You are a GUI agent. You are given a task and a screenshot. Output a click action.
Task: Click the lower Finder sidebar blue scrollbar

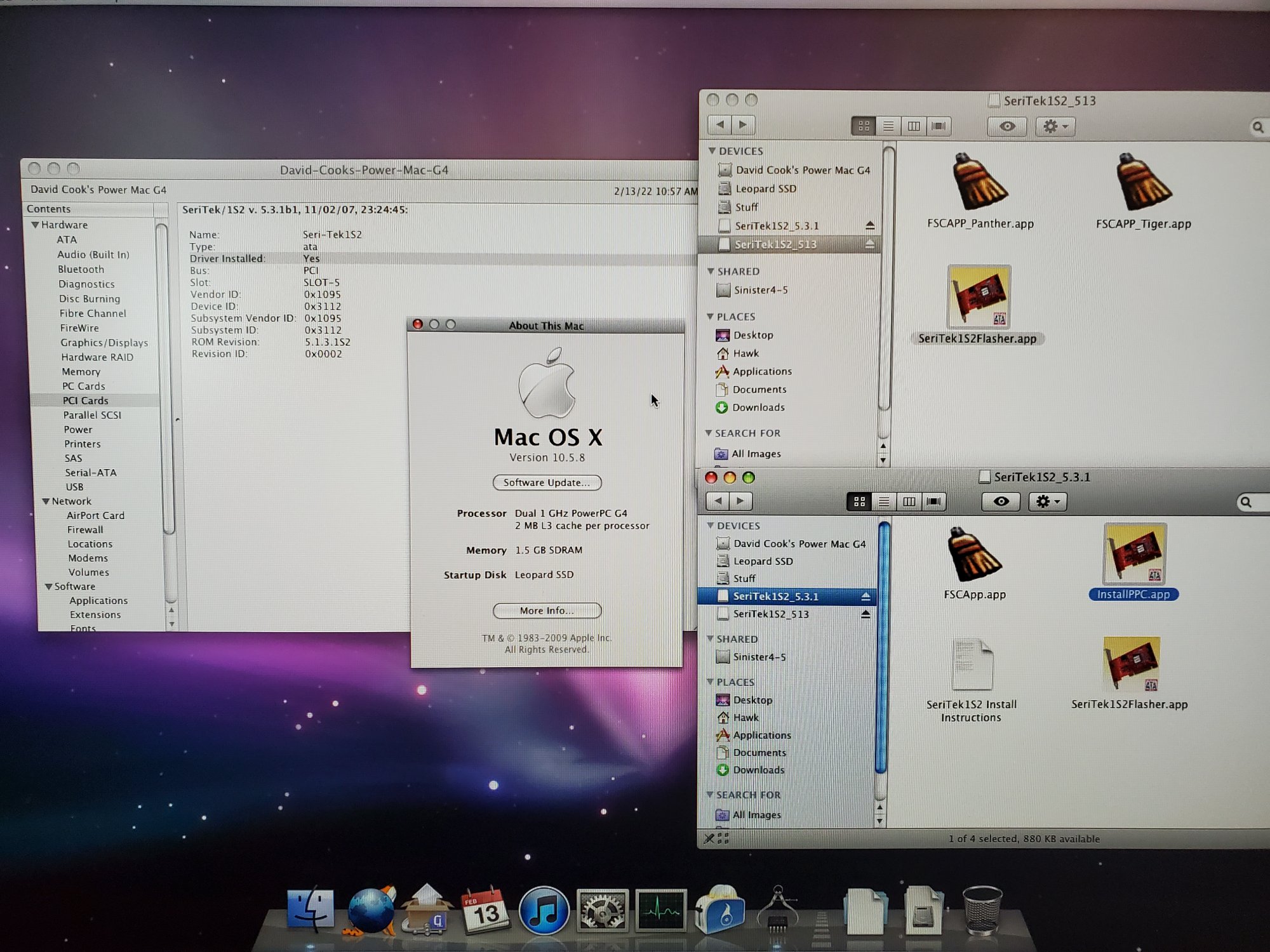point(882,647)
